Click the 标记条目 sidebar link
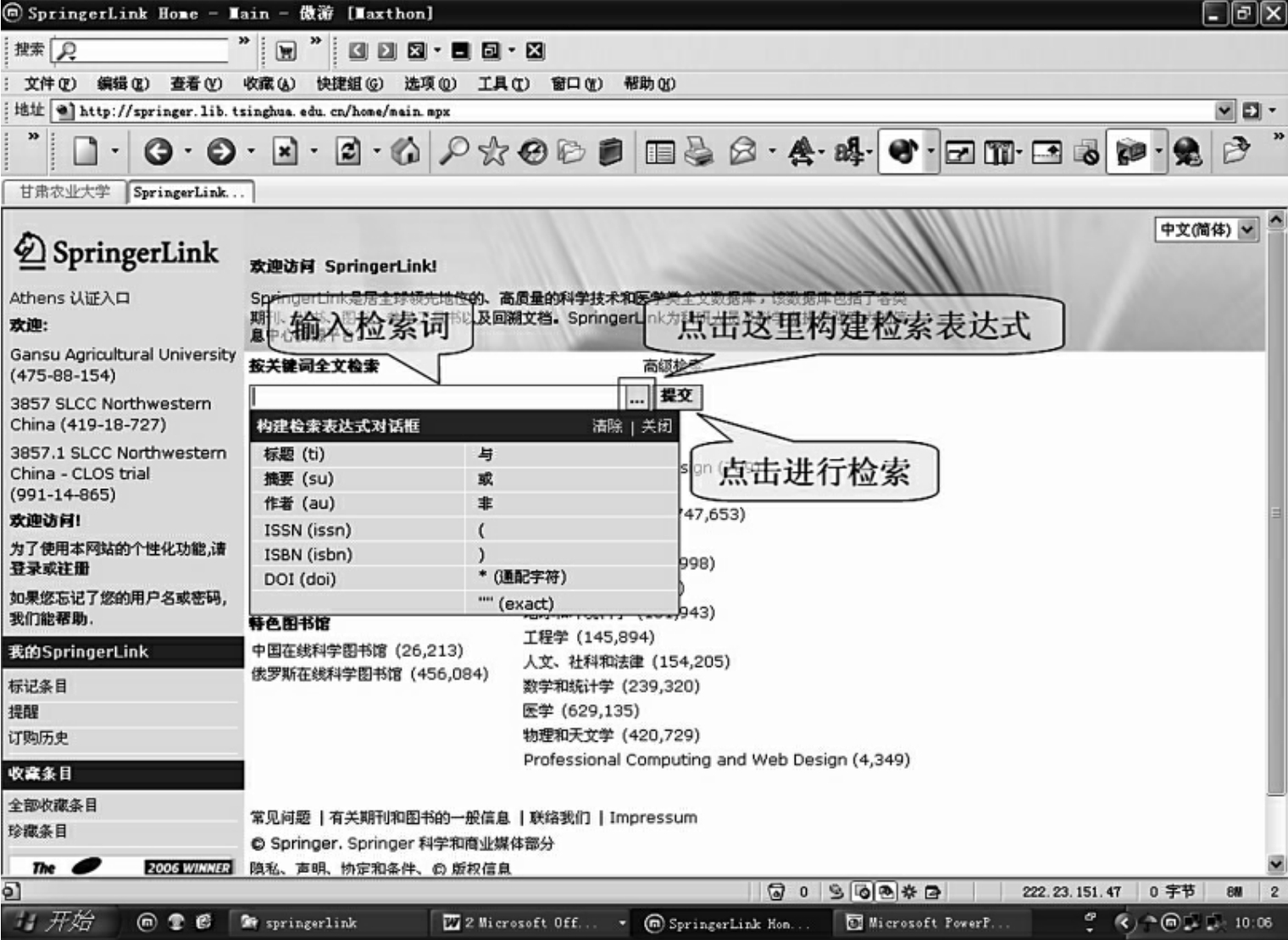 tap(38, 687)
